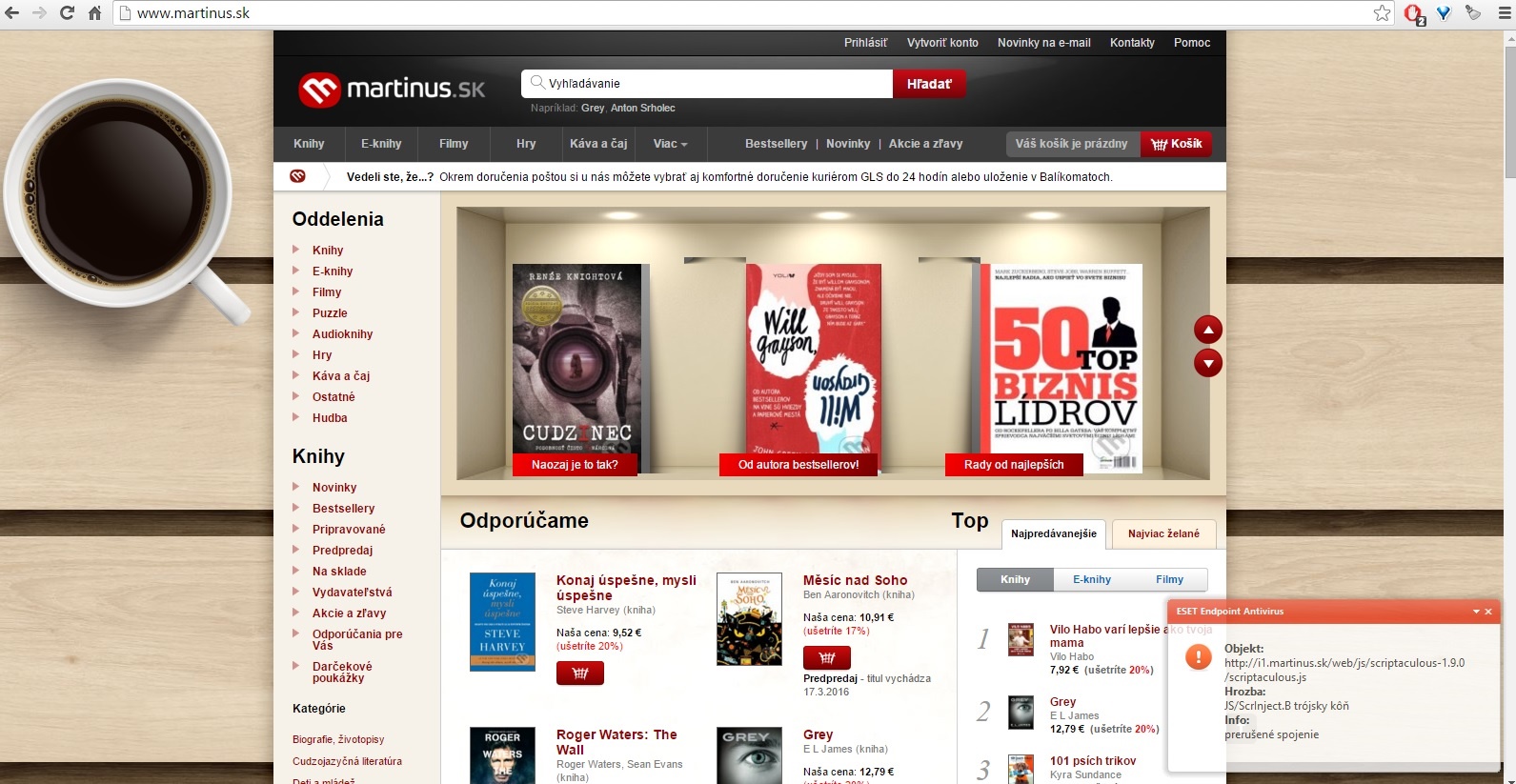
Task: Click the red no-entry icon in info bar
Action: [297, 176]
